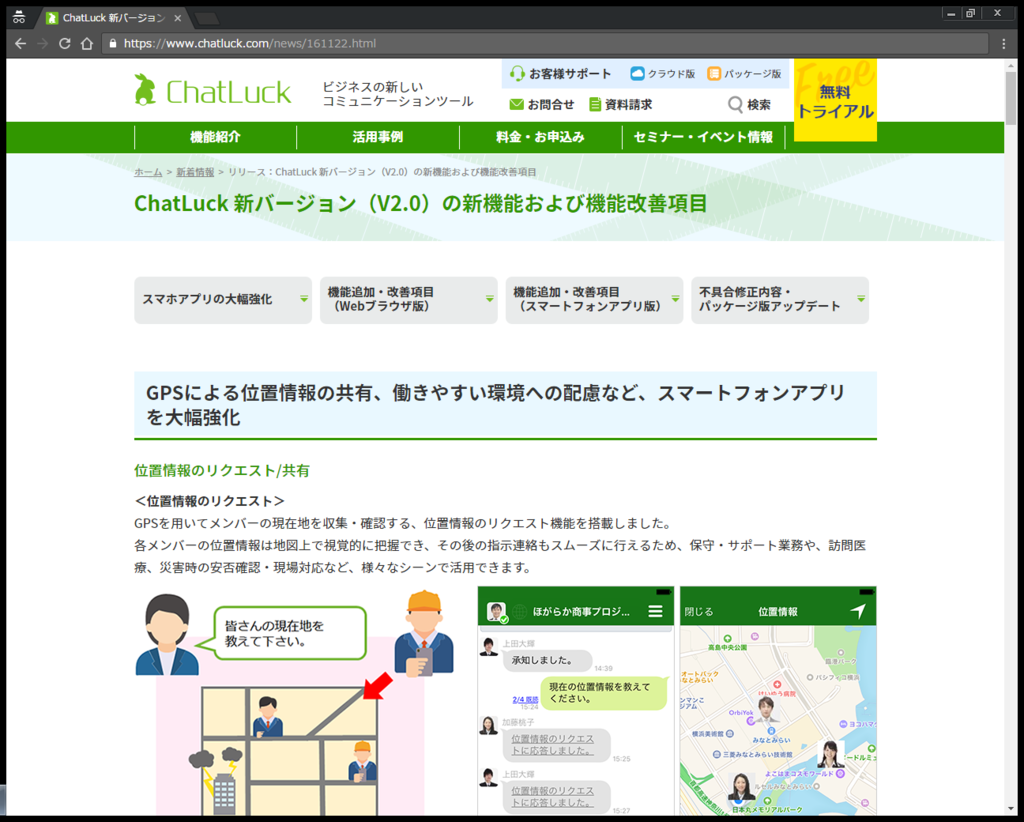This screenshot has width=1024, height=822.
Task: Click heading 位置情報のリクエスト/共有
Action: click(x=222, y=471)
